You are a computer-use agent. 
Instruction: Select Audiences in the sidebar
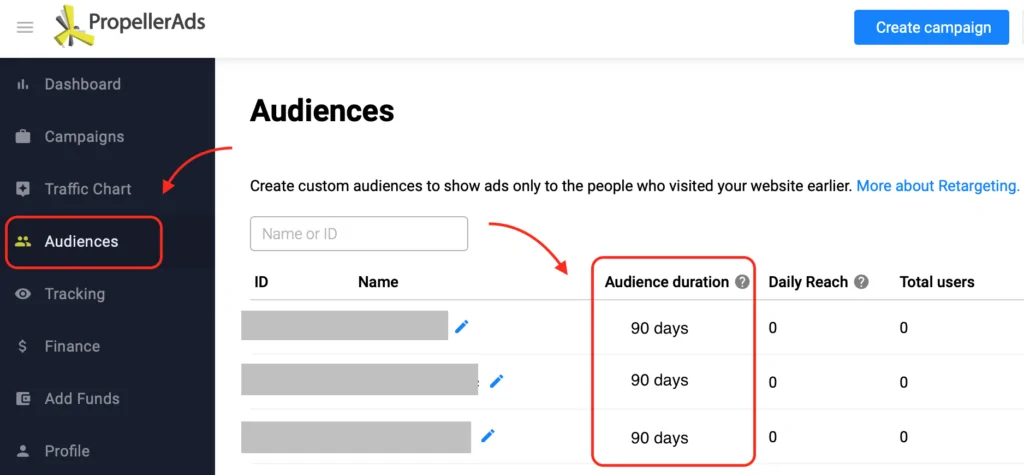[83, 242]
